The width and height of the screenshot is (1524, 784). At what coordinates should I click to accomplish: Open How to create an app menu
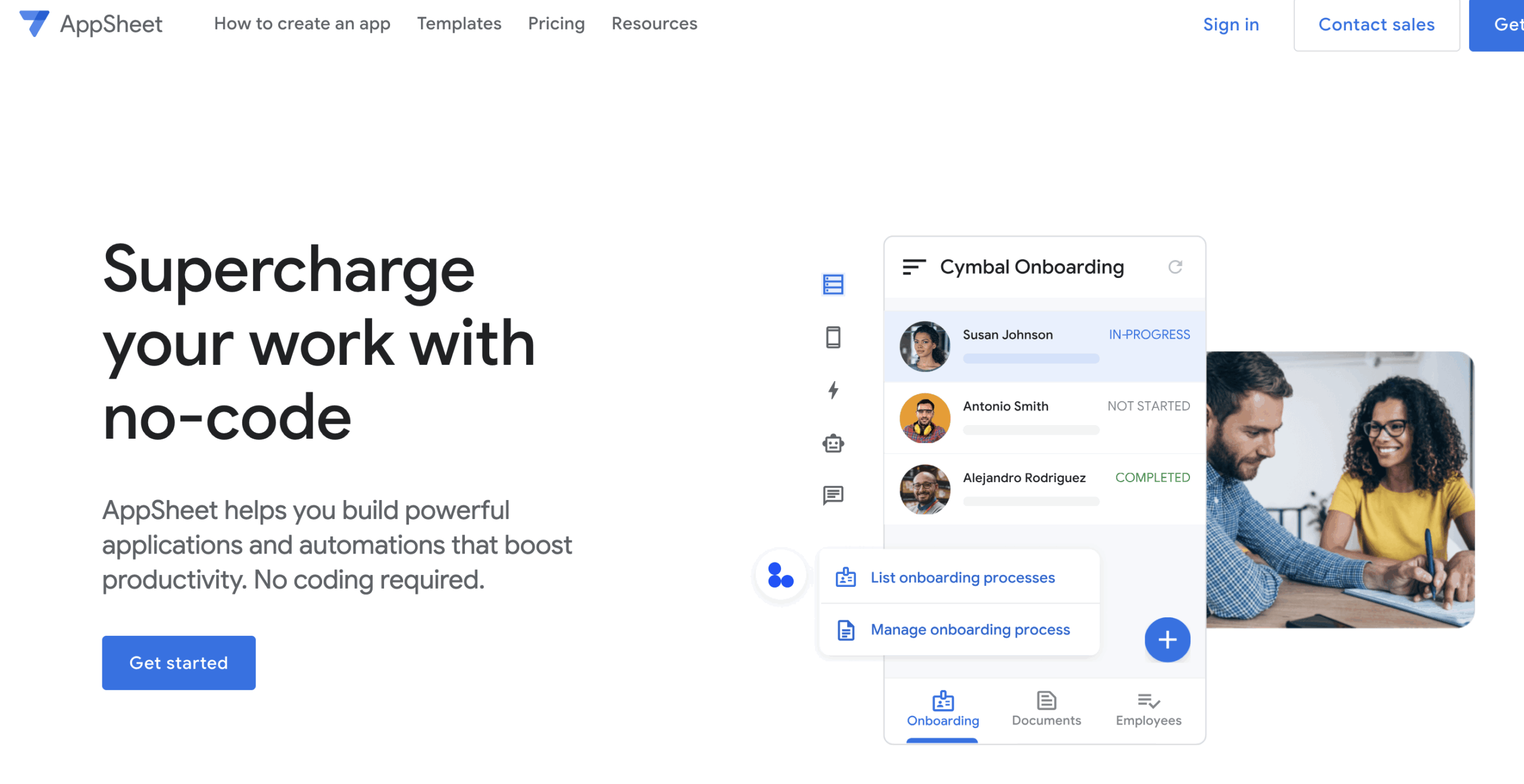coord(302,24)
